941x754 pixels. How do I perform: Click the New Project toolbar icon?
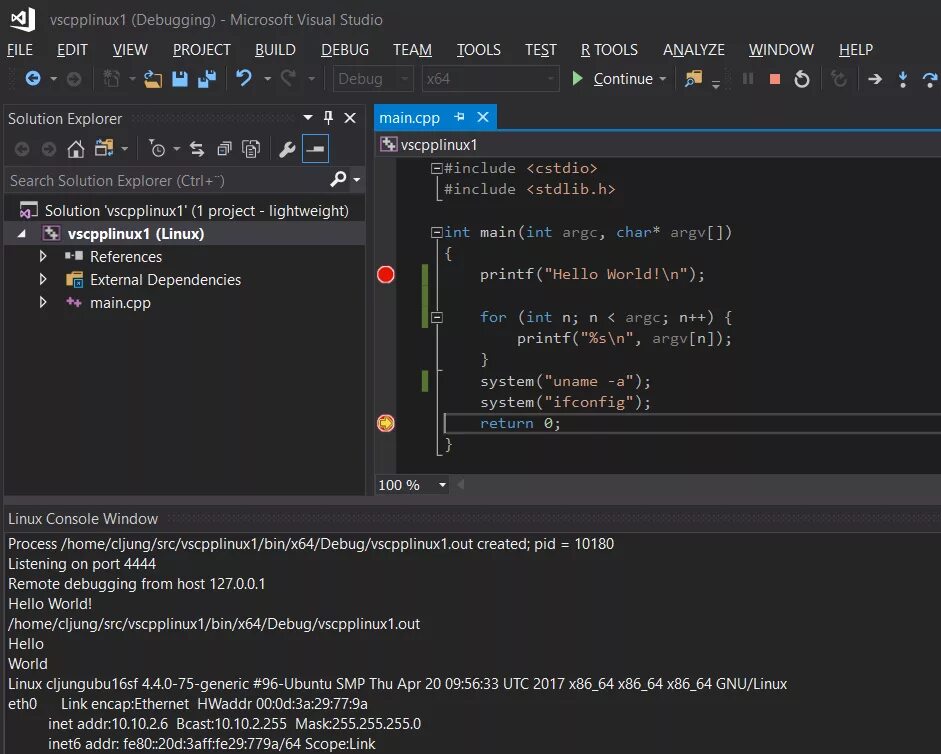pyautogui.click(x=112, y=79)
